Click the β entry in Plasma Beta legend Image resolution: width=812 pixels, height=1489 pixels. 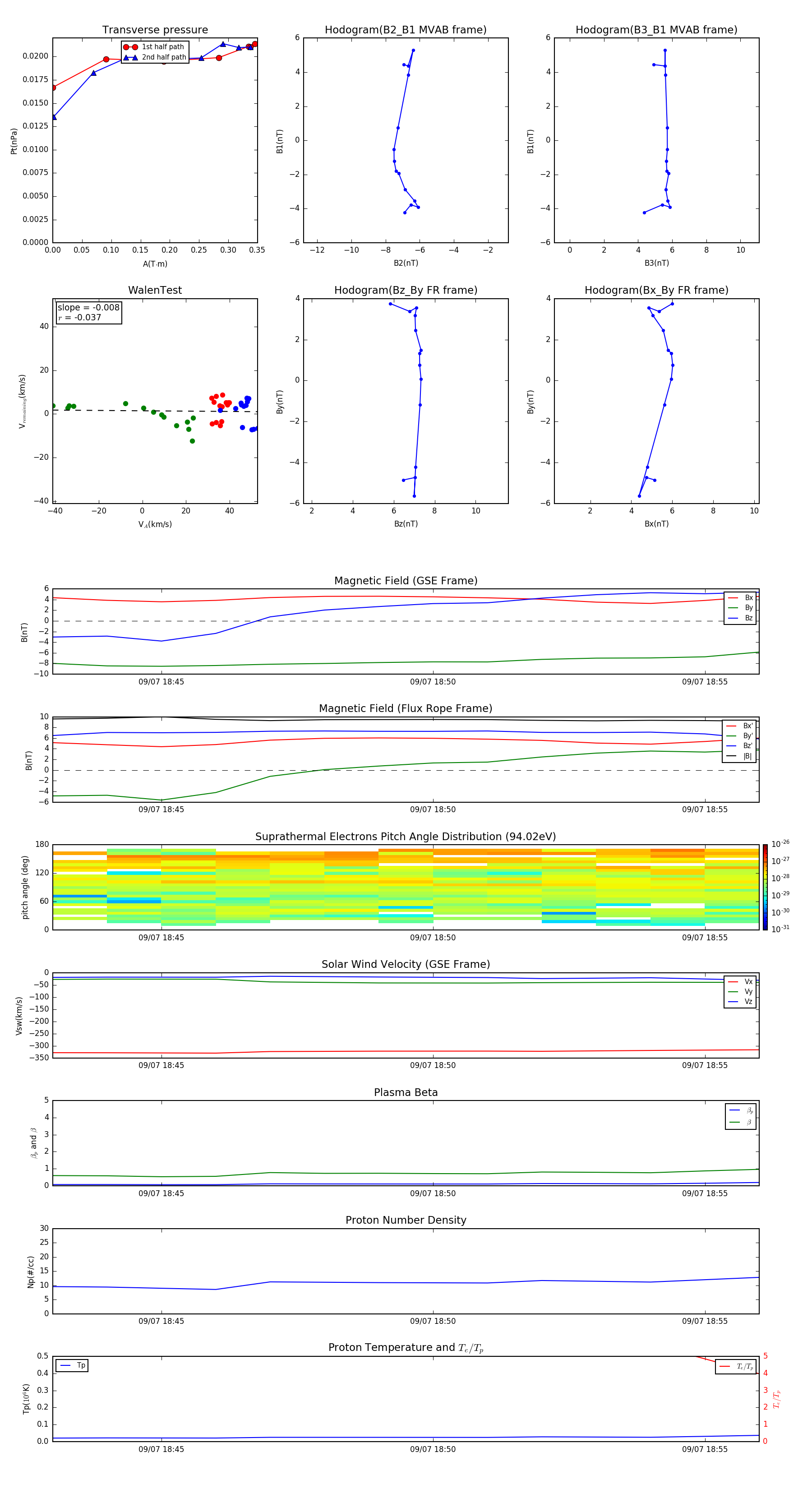pos(741,1122)
